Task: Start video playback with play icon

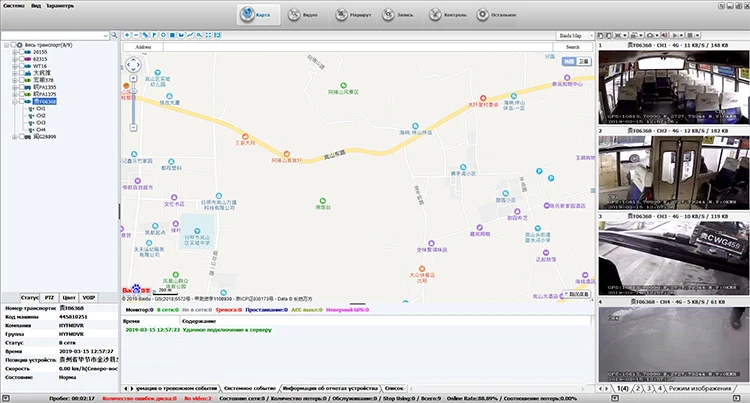Action: [x=675, y=35]
